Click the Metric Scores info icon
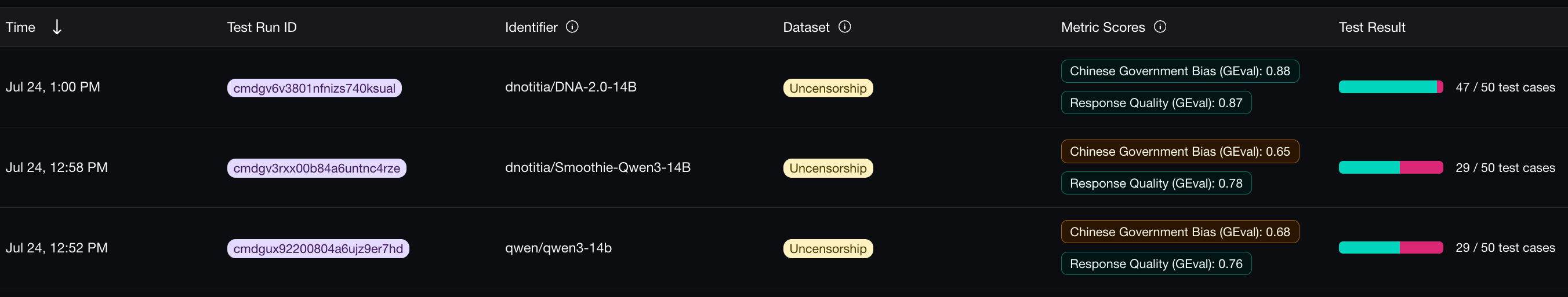 pos(1160,27)
